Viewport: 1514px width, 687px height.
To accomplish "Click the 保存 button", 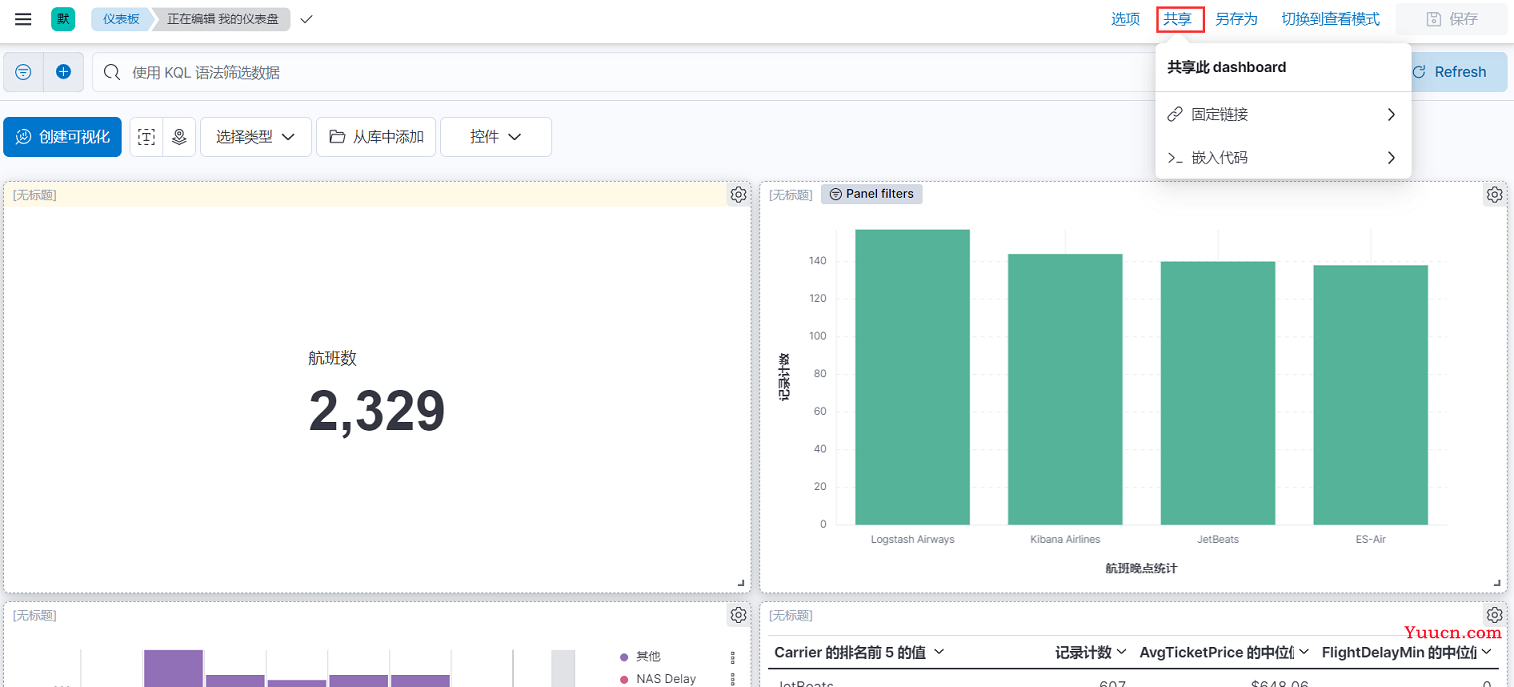I will coord(1451,19).
